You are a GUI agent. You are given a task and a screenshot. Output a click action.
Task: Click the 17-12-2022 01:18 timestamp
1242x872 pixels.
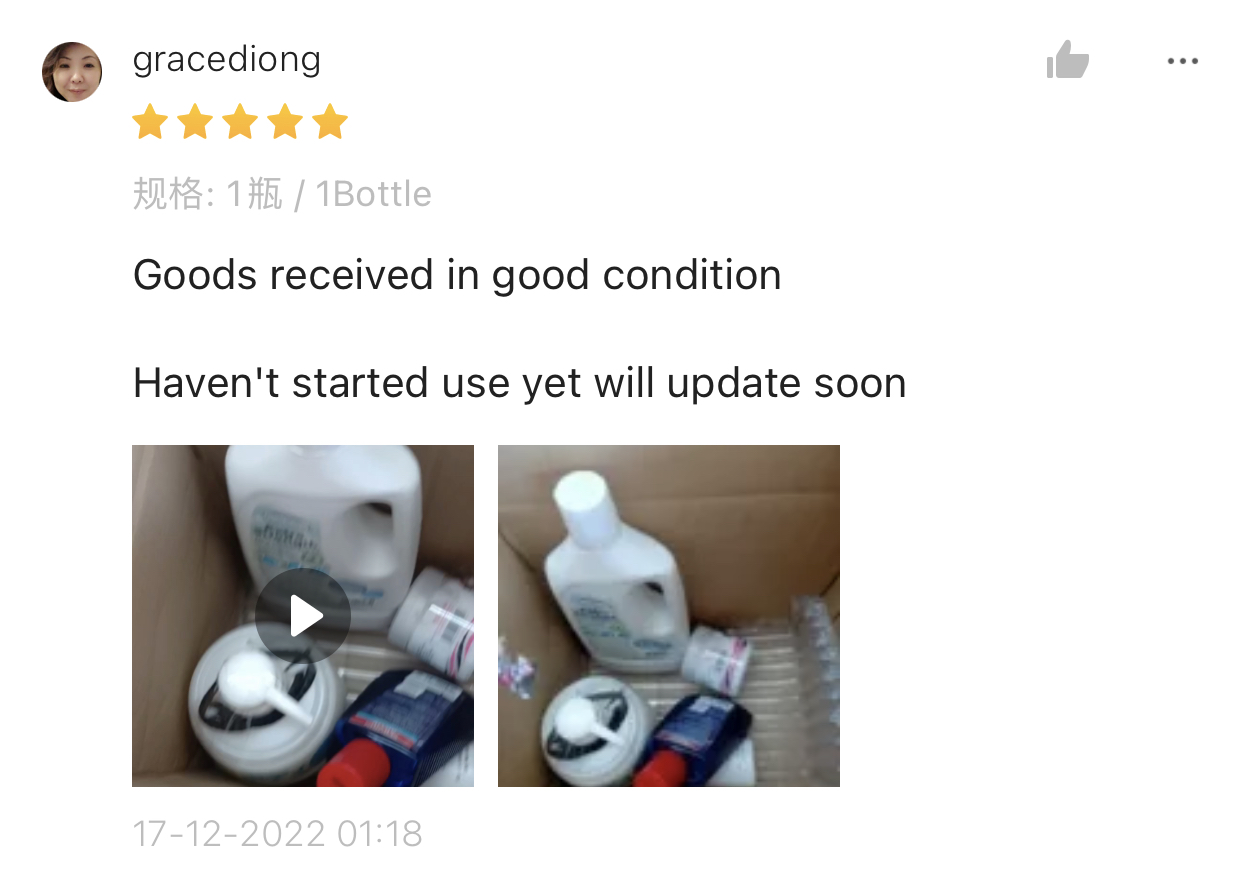click(x=277, y=833)
